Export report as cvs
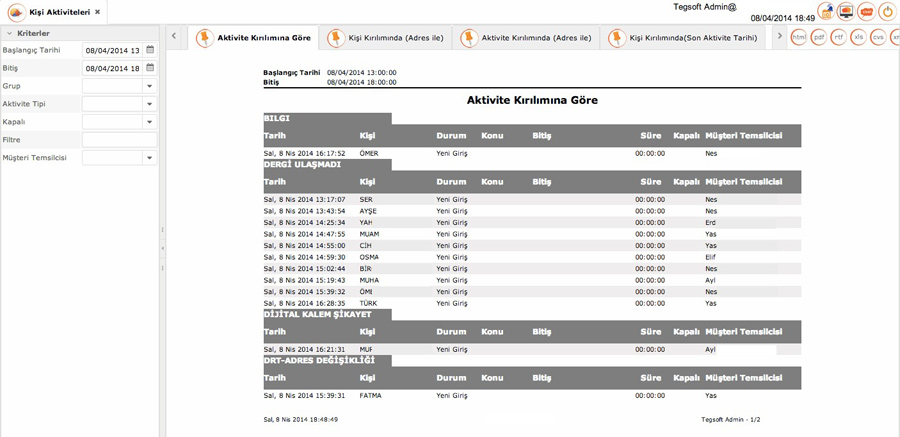The width and height of the screenshot is (900, 437). coord(878,37)
